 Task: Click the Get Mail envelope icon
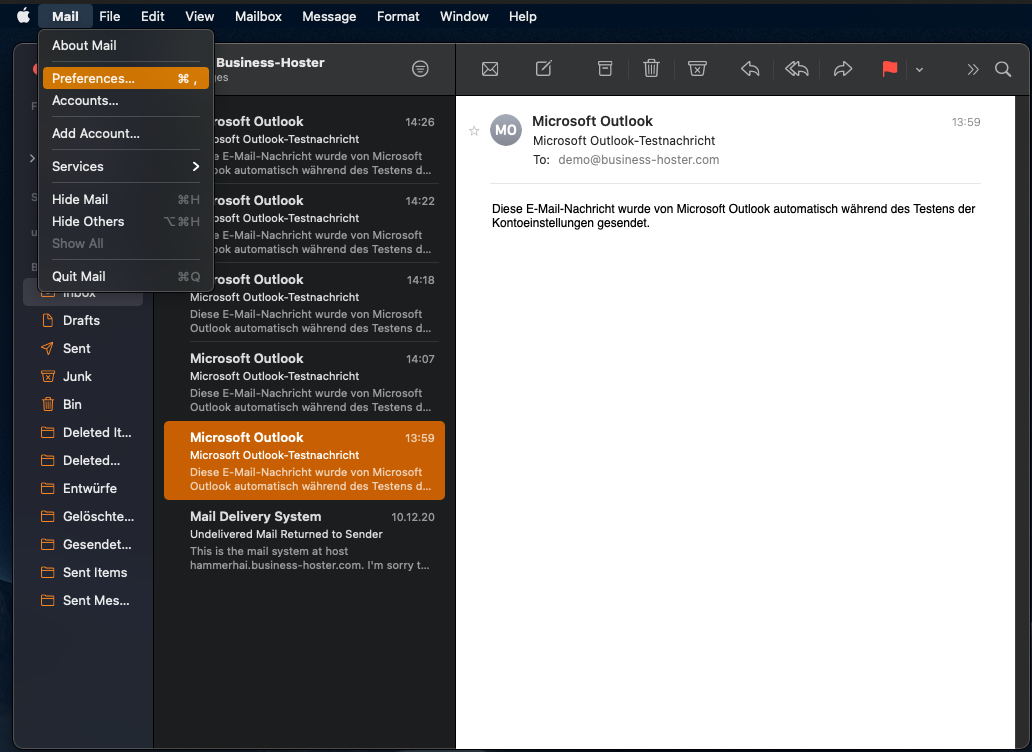coord(490,68)
